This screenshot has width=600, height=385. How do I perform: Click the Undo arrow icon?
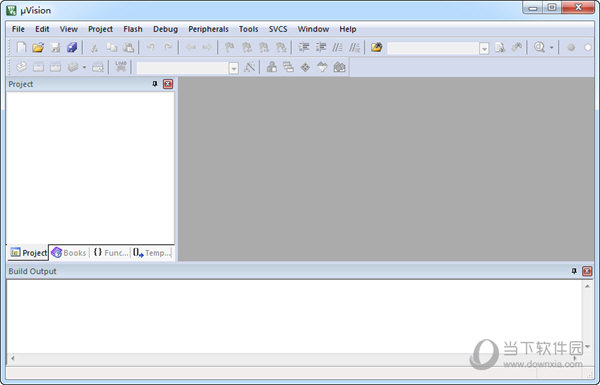151,47
